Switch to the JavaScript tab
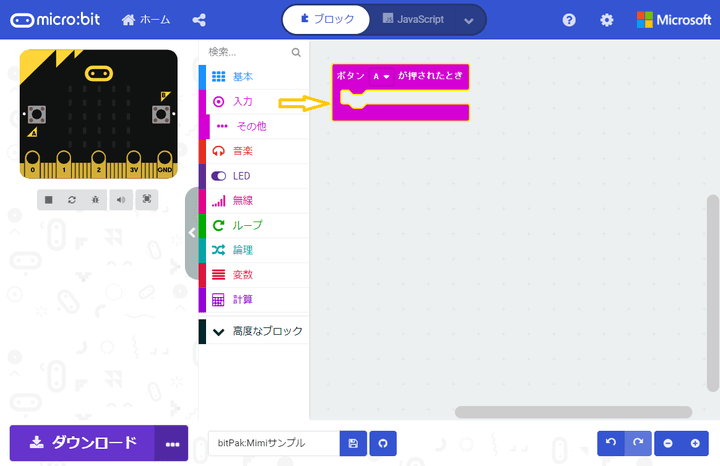 (413, 19)
